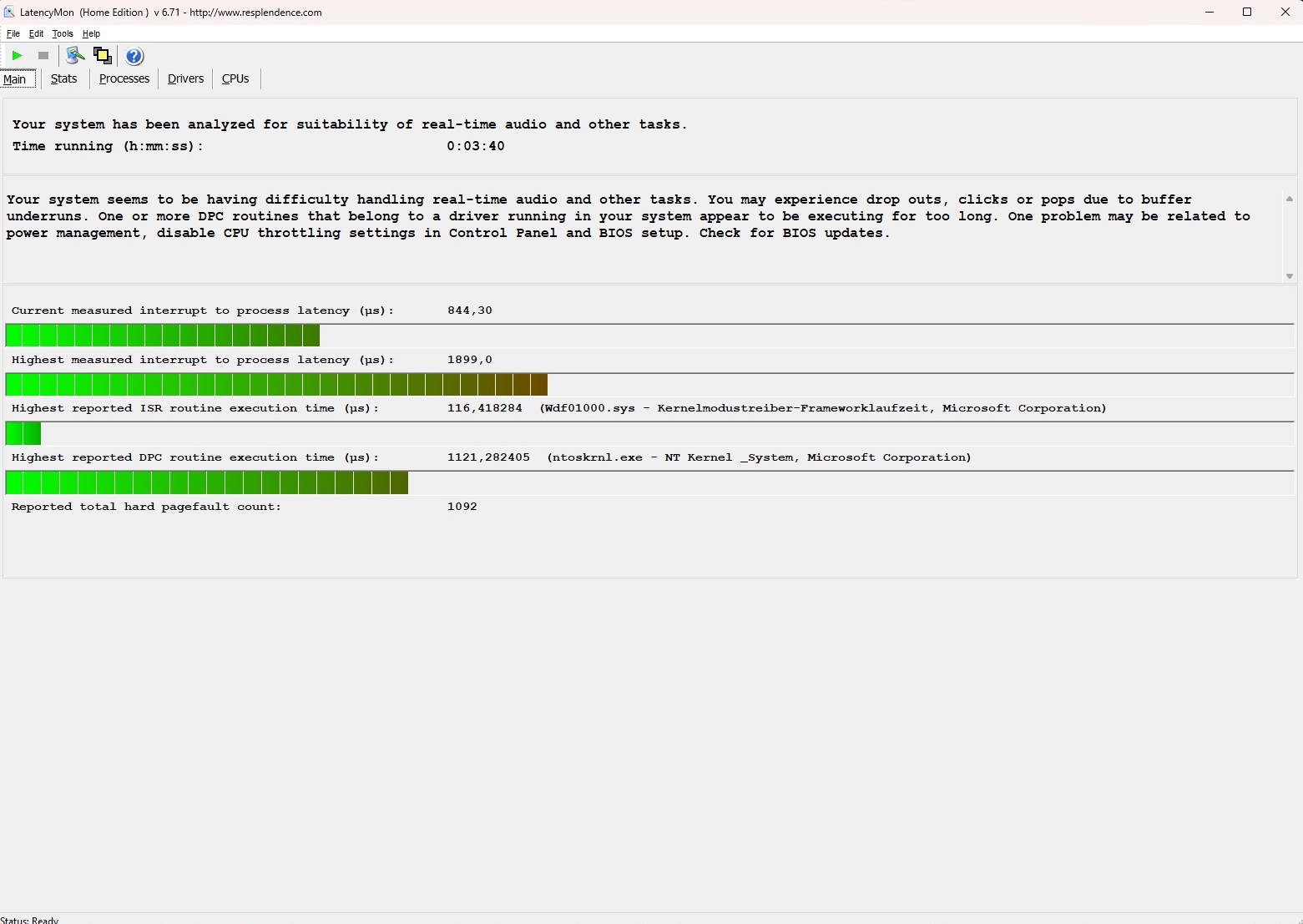This screenshot has height=924, width=1303.
Task: Click the LatencyMon title bar app icon
Action: [x=9, y=12]
